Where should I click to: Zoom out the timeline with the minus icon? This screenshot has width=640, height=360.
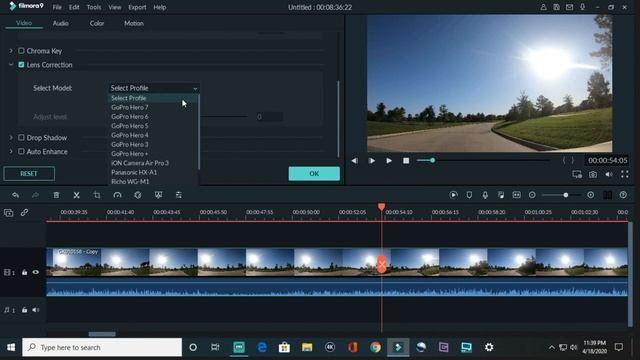(x=532, y=195)
